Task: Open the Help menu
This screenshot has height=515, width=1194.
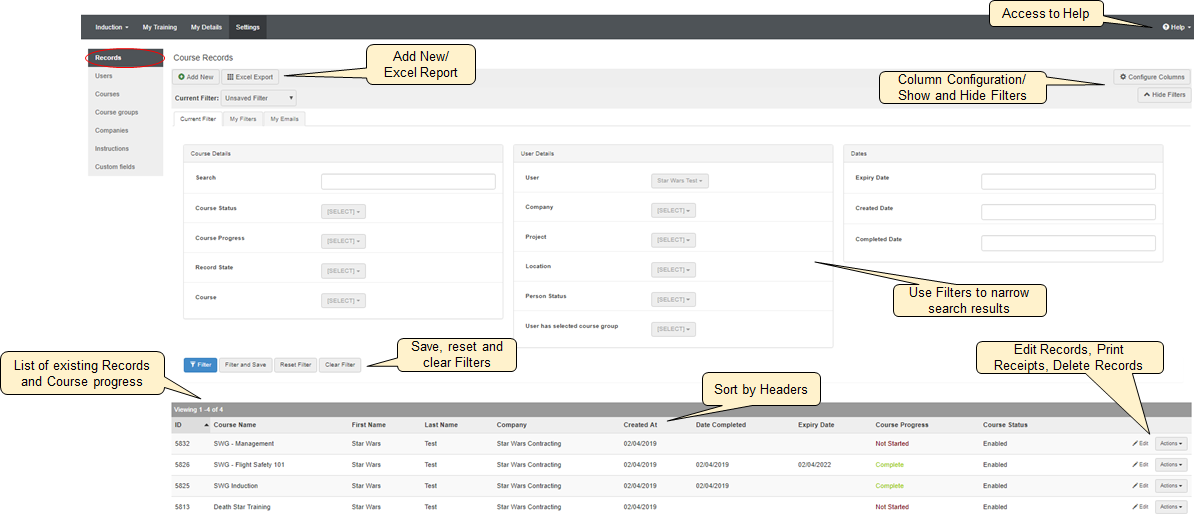Action: coord(1176,27)
